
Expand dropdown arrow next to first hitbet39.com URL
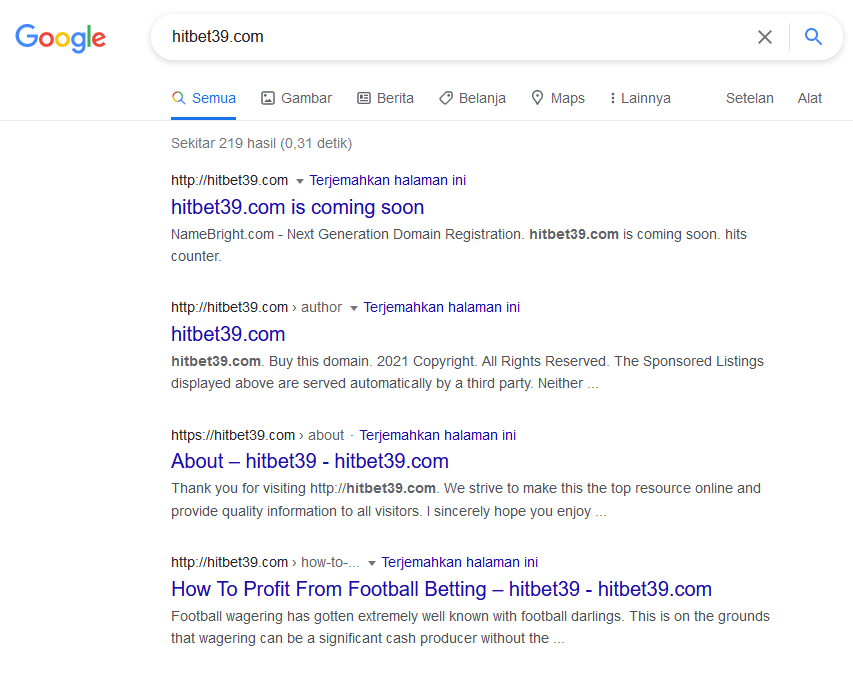pyautogui.click(x=299, y=181)
